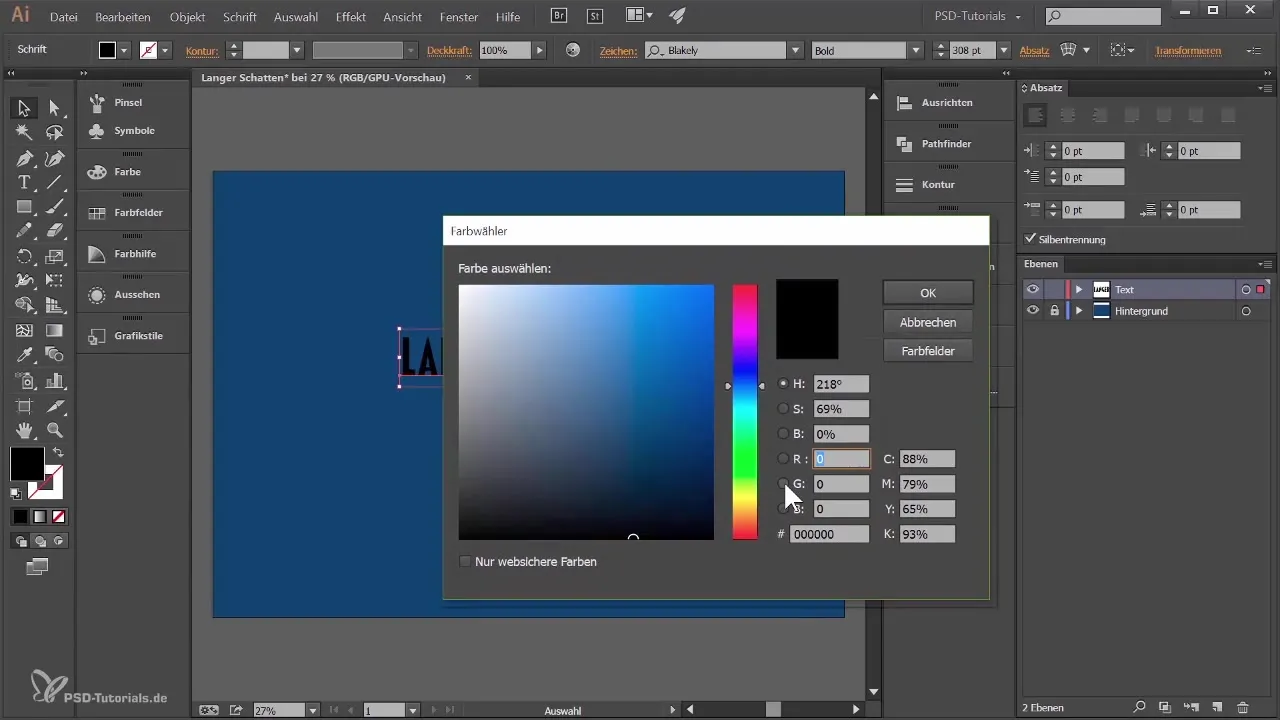
Task: Select the S saturation radio button
Action: 783,408
